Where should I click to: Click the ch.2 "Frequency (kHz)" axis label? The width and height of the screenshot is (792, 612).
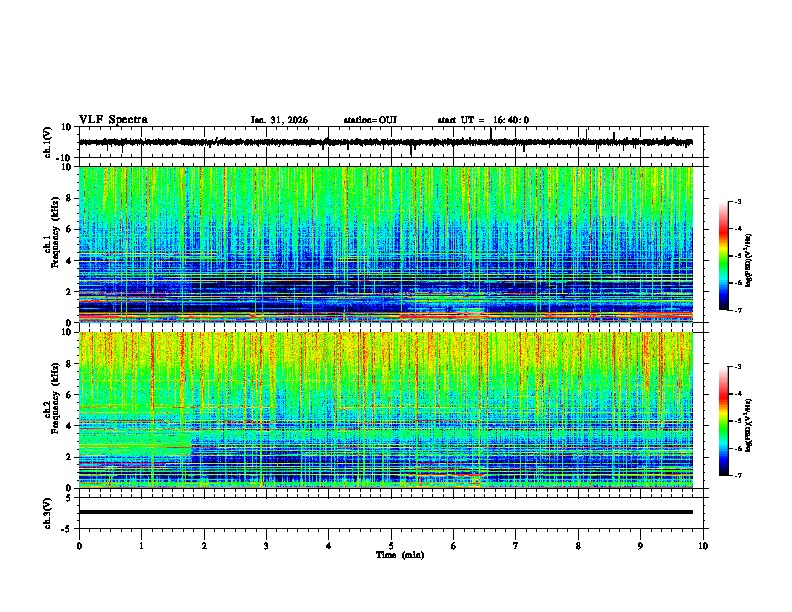(55, 398)
